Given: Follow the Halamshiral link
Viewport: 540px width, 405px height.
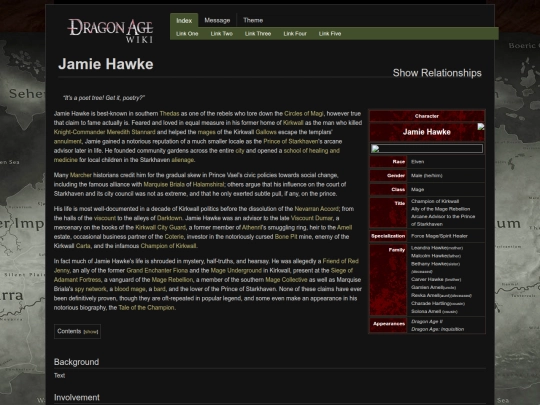Looking at the screenshot, I should [x=208, y=184].
